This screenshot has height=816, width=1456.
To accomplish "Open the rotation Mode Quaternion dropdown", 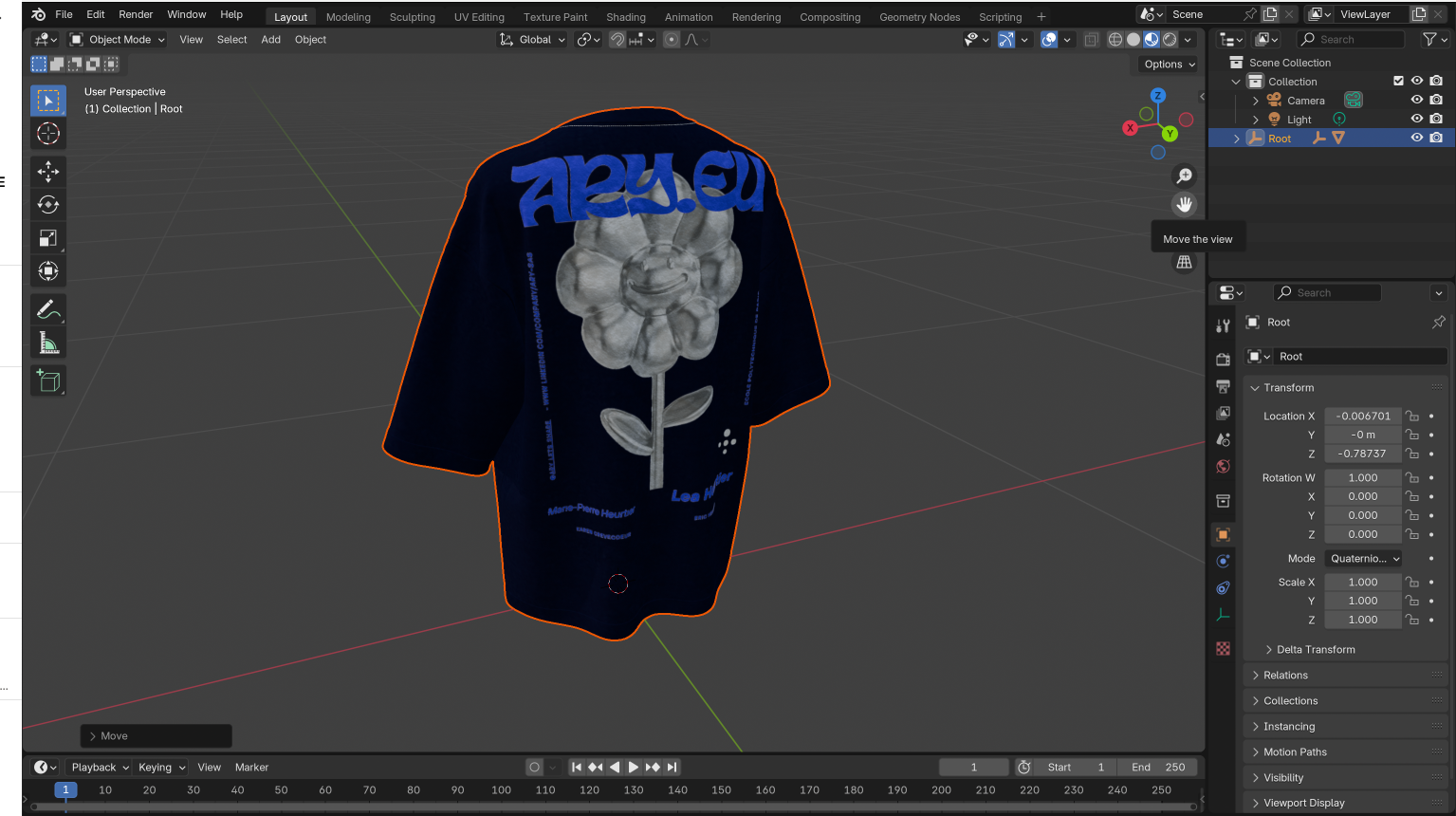I will click(x=1365, y=558).
